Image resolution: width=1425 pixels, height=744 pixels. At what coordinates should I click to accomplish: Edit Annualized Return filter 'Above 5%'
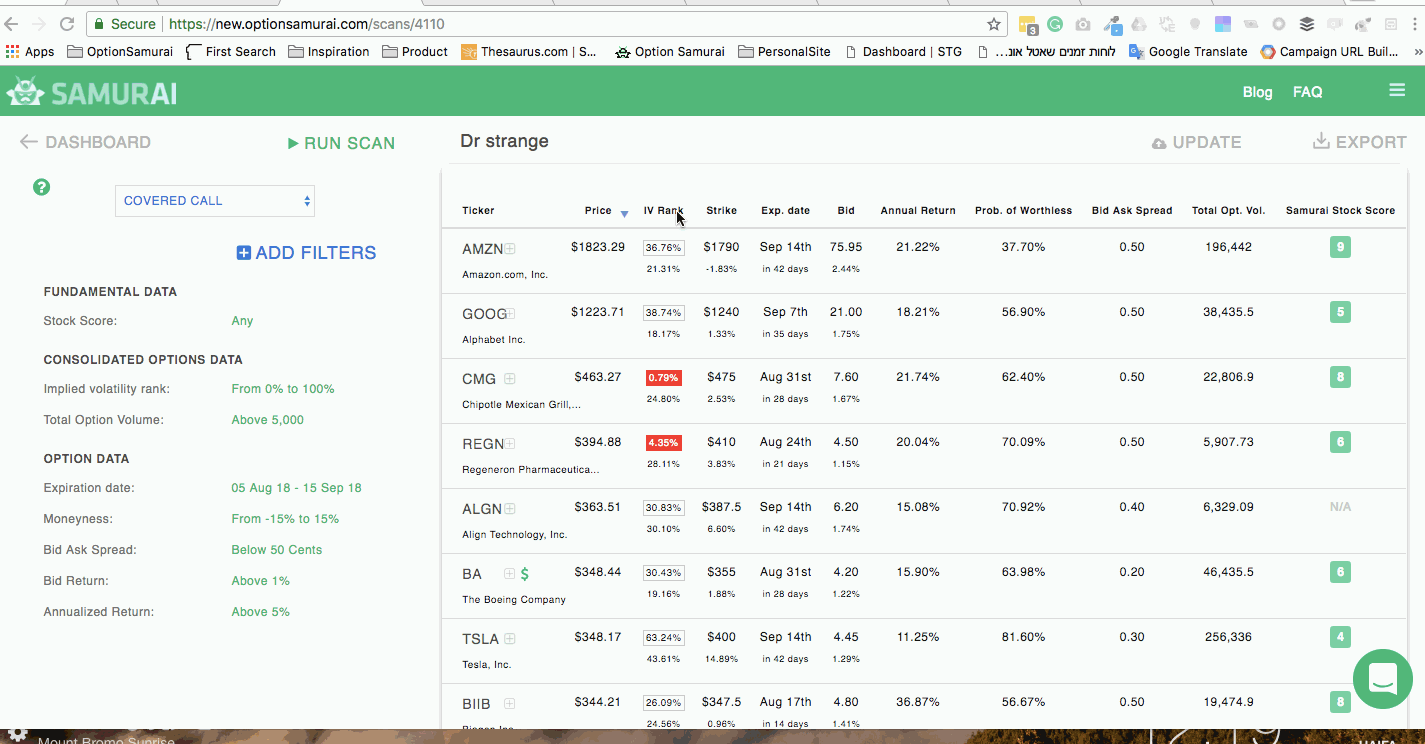tap(260, 612)
